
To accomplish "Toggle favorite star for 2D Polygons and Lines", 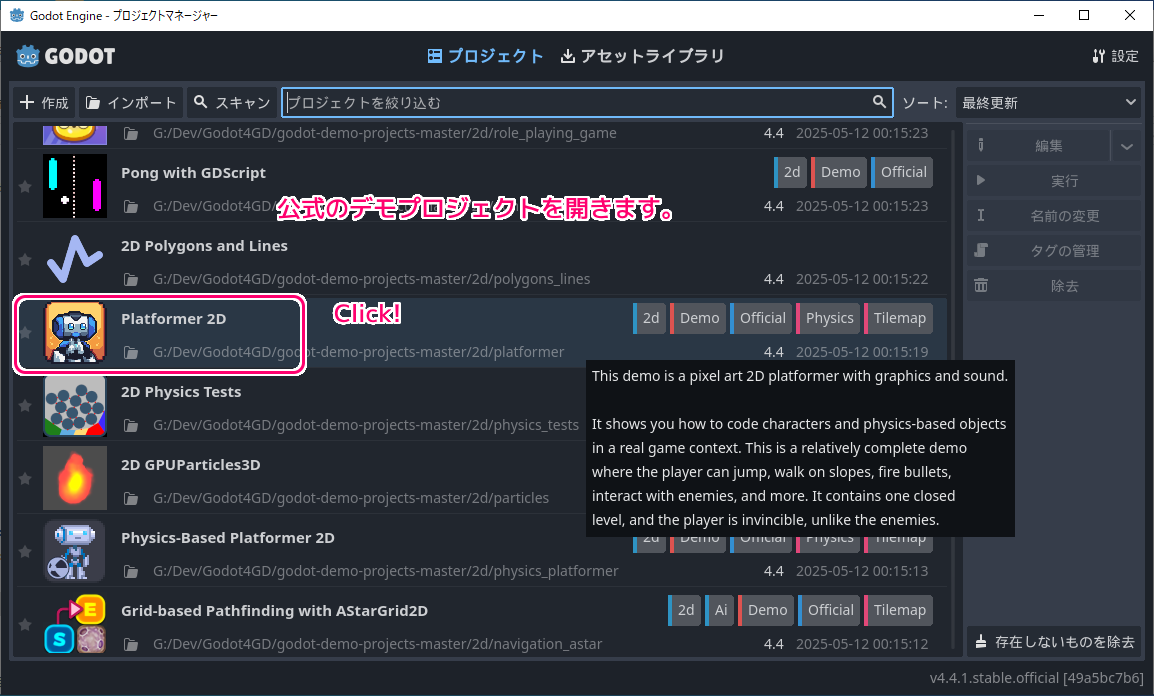I will (x=25, y=260).
